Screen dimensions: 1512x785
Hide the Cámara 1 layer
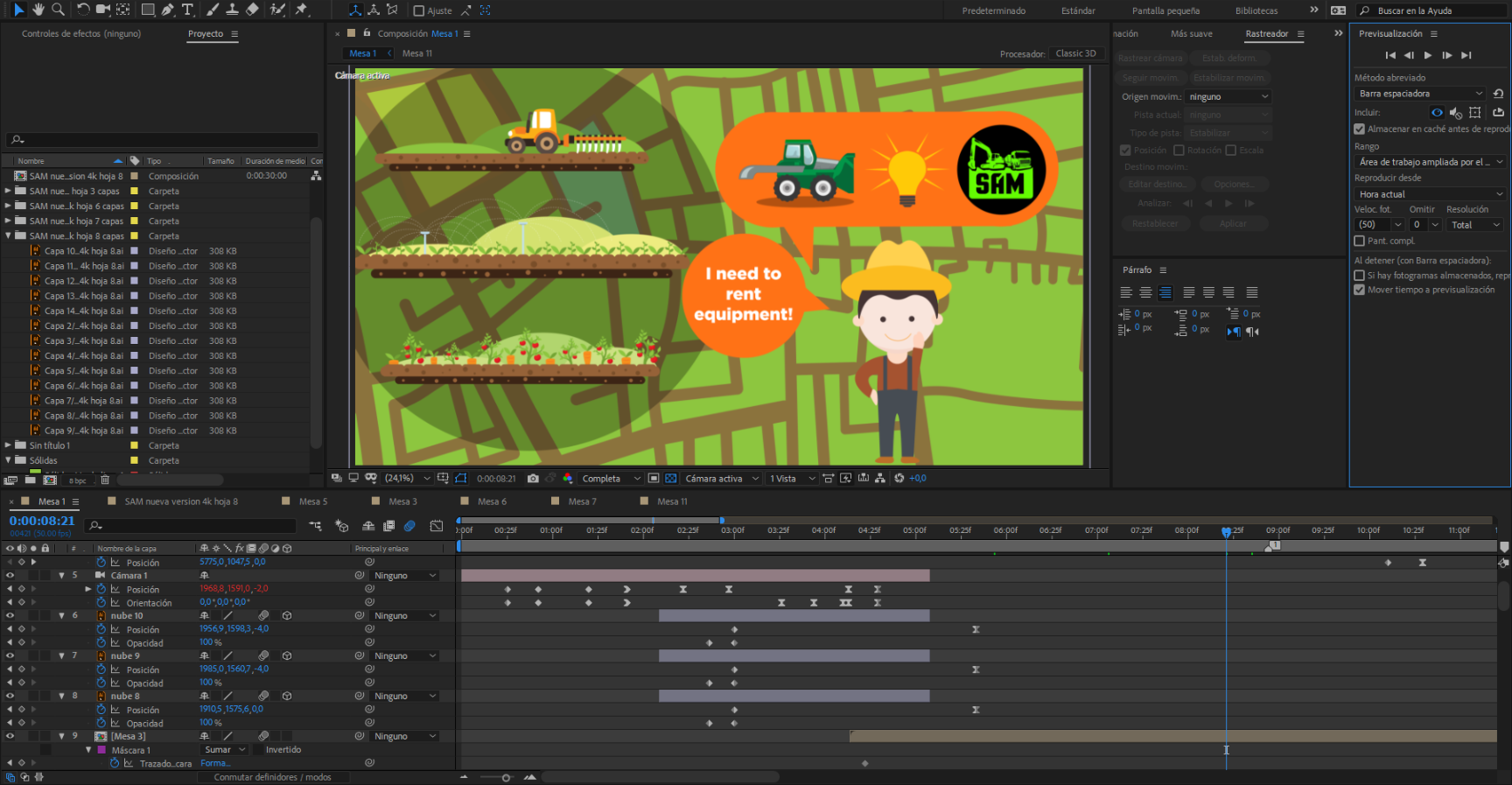coord(10,576)
